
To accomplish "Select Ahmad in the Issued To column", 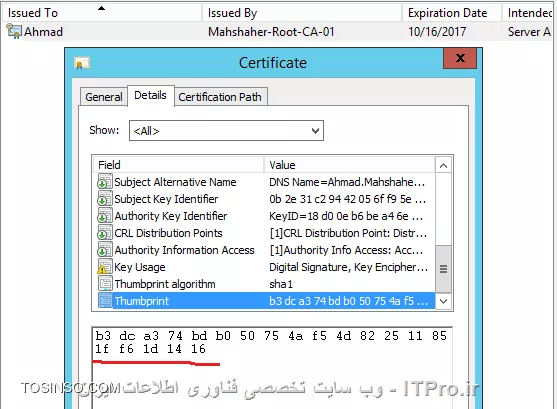I will 43,32.
